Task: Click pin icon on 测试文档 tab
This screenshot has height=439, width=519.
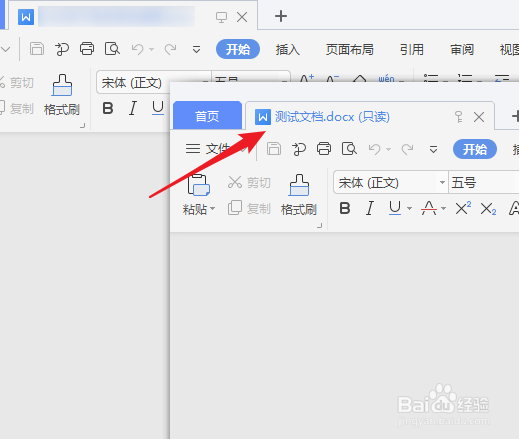Action: click(459, 117)
